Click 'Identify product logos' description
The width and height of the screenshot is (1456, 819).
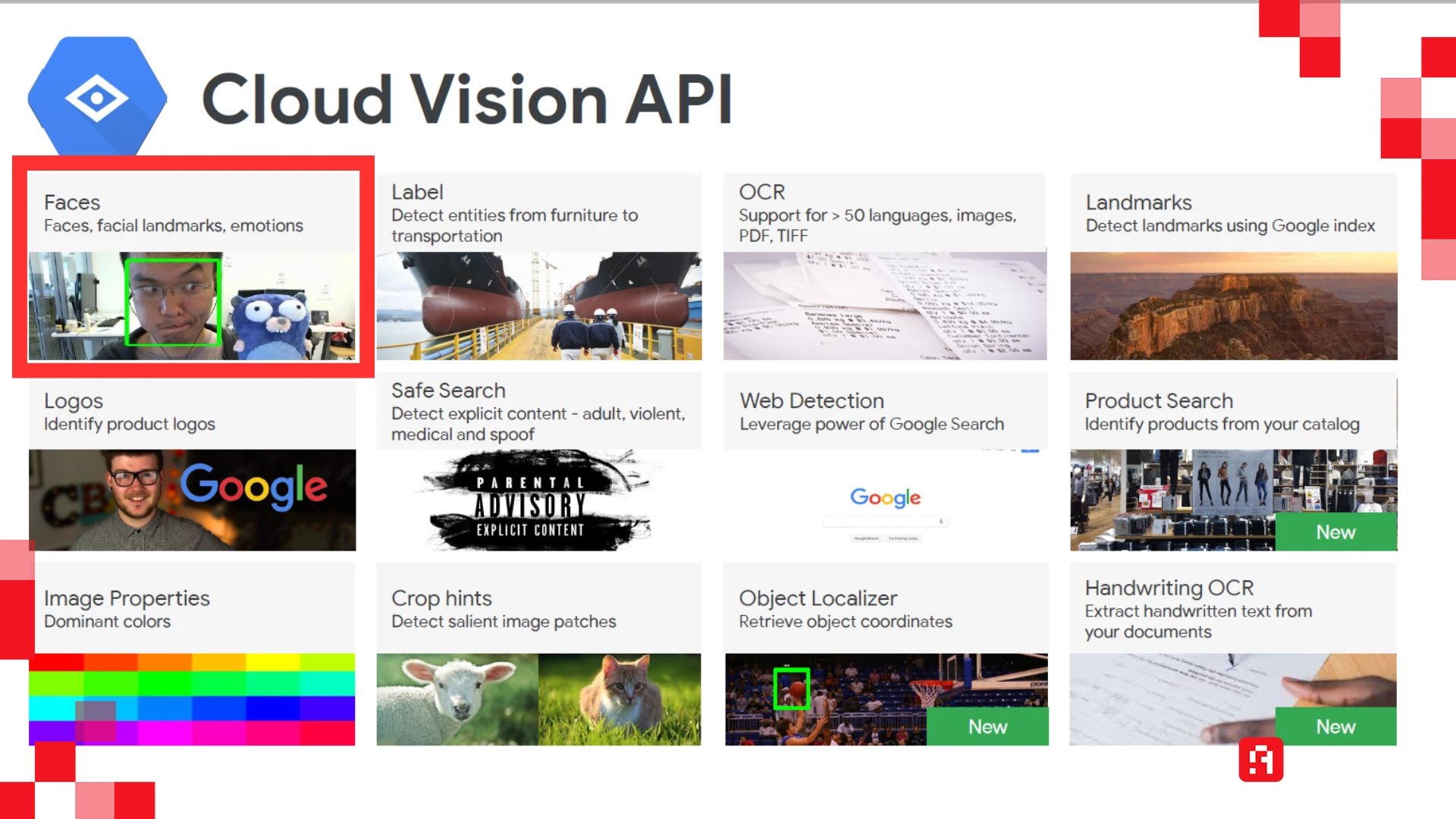130,425
